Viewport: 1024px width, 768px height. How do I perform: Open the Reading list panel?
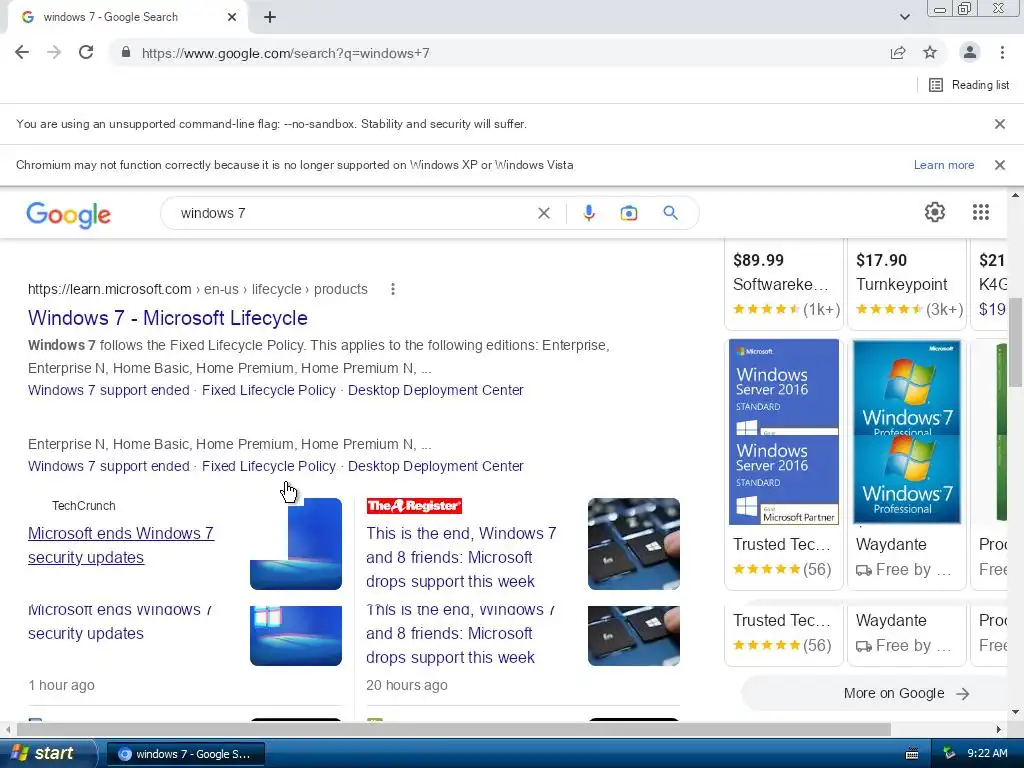coord(969,85)
